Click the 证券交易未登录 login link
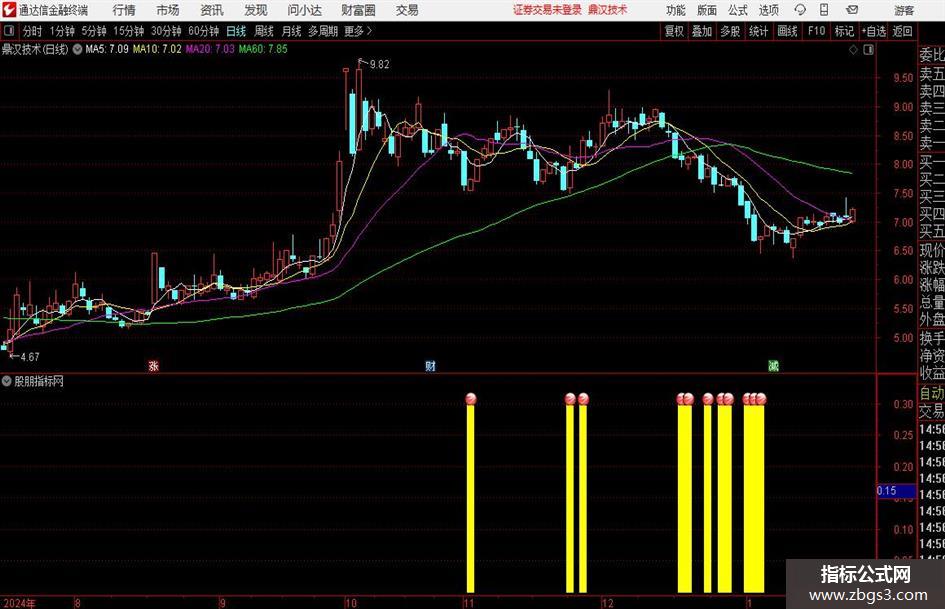This screenshot has height=609, width=945. 547,10
